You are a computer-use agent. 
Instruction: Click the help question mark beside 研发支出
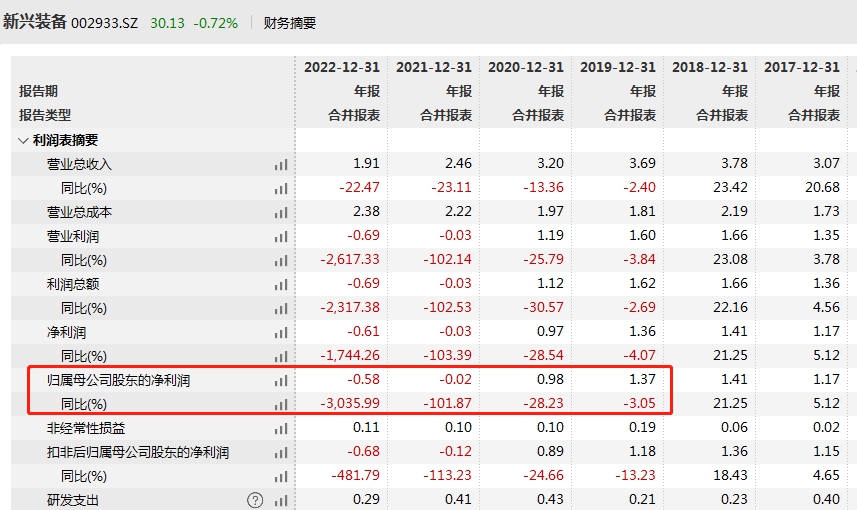(255, 500)
